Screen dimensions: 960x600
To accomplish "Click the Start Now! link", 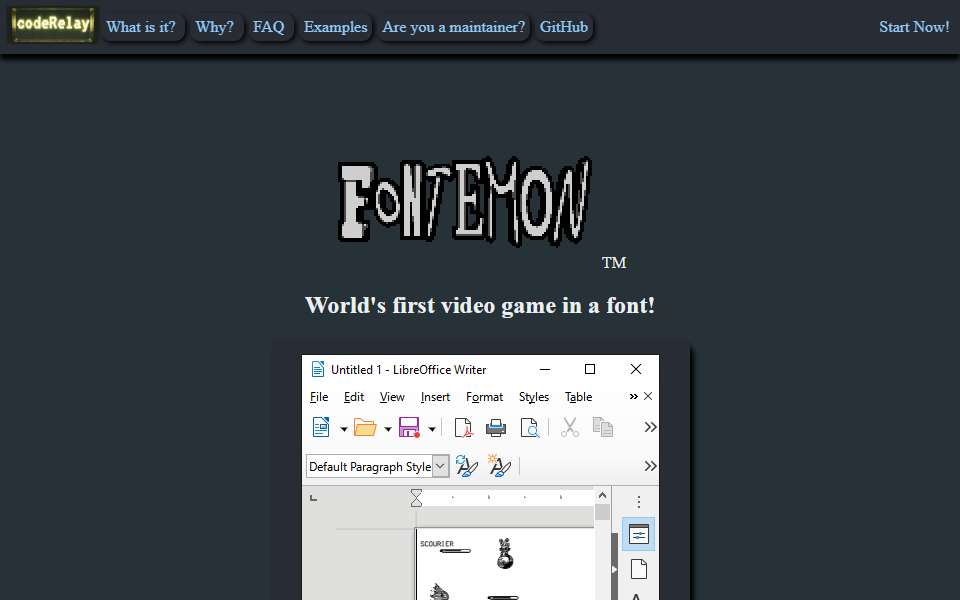I will click(x=914, y=27).
